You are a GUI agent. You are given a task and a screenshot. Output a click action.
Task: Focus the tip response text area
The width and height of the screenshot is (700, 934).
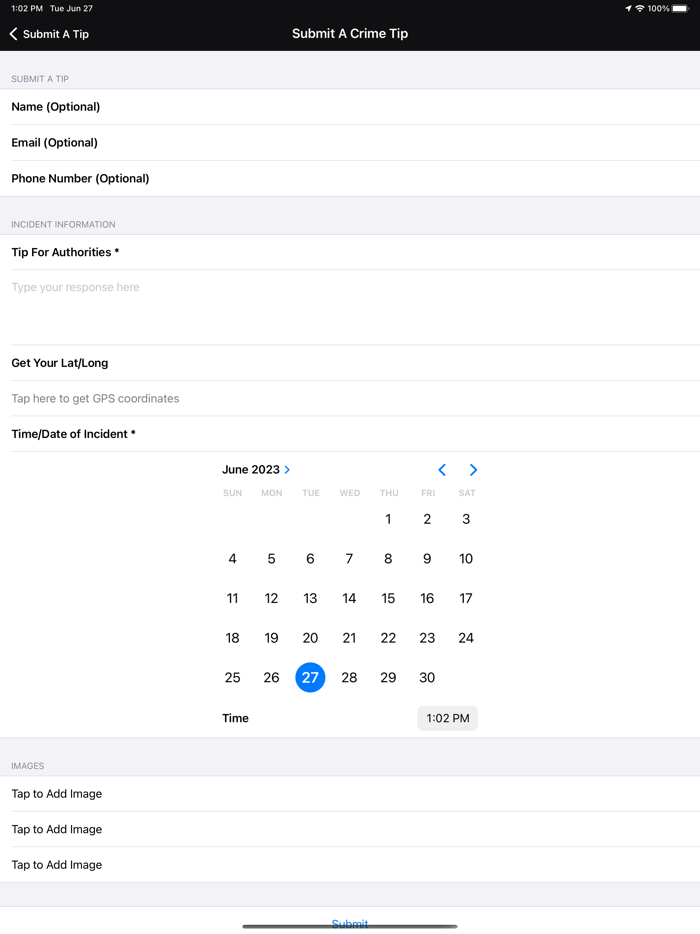350,307
